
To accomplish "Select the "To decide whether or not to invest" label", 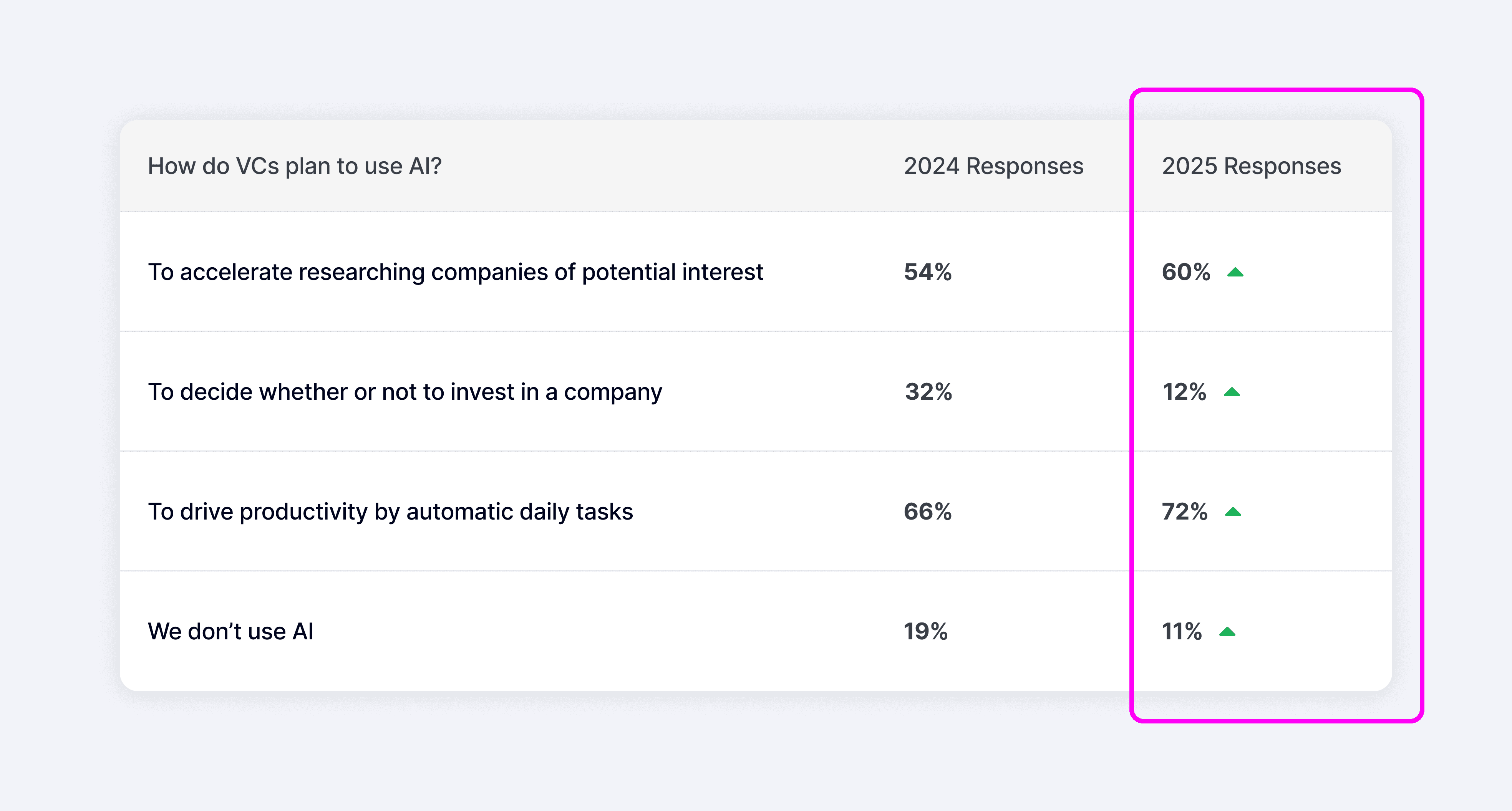I will [x=405, y=392].
